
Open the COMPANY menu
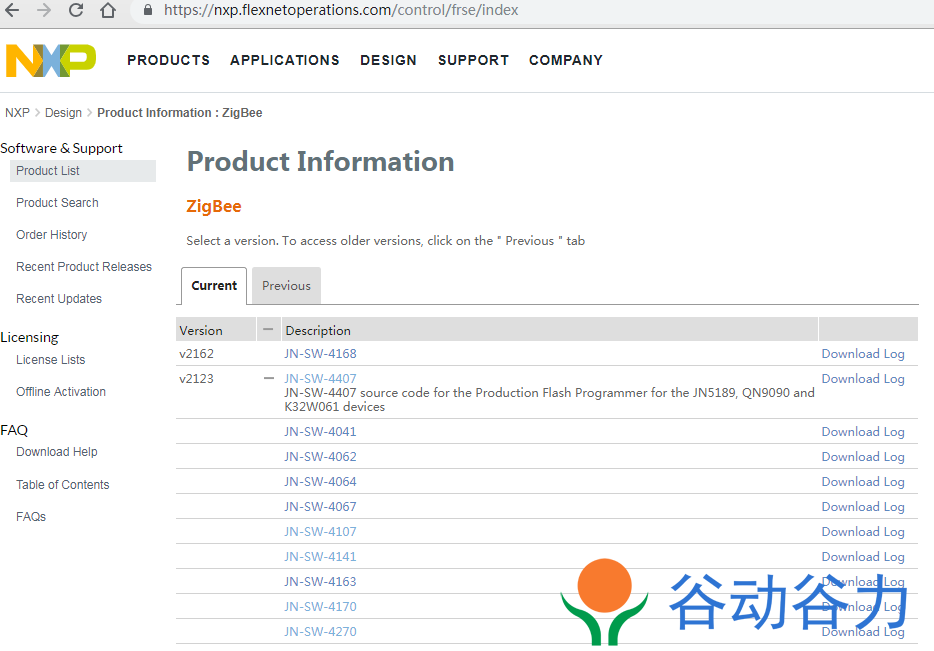coord(566,60)
